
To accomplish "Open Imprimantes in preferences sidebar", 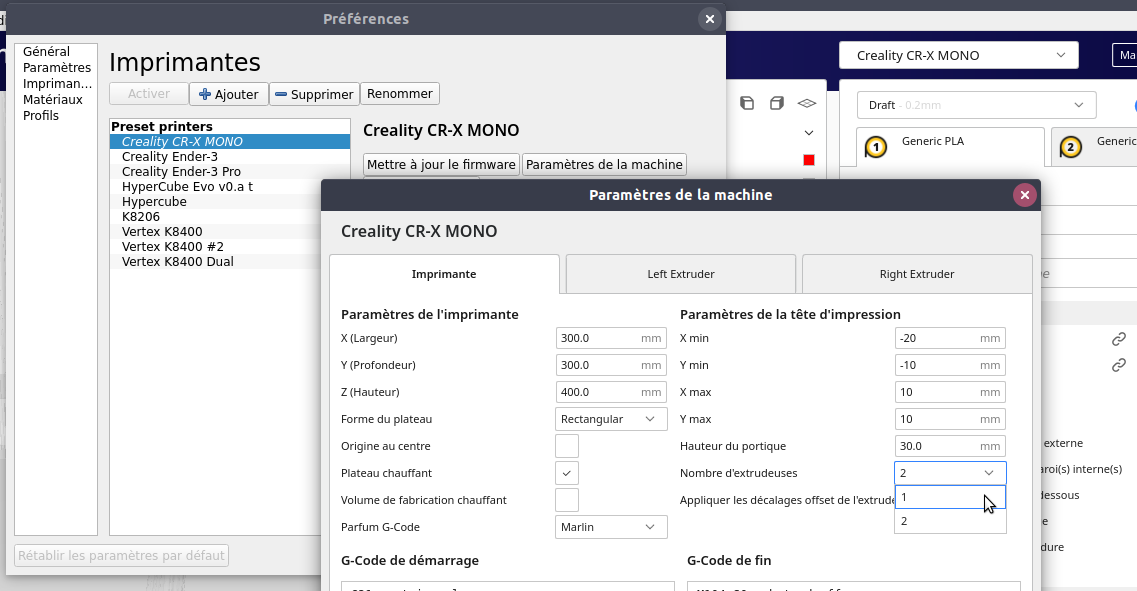I will click(x=57, y=83).
